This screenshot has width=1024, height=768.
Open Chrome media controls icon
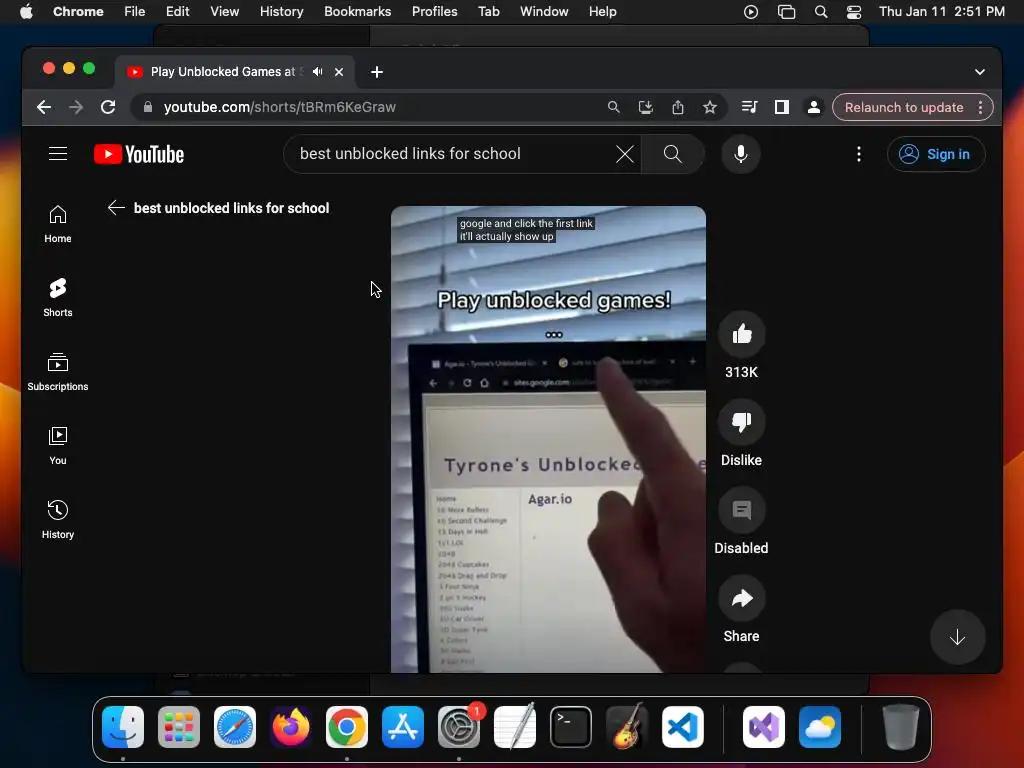tap(750, 107)
